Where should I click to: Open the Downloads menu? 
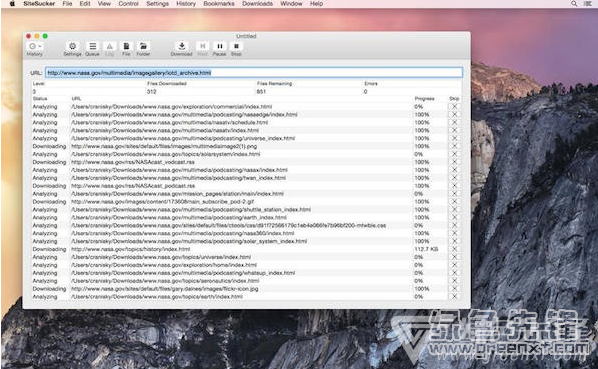tap(257, 3)
